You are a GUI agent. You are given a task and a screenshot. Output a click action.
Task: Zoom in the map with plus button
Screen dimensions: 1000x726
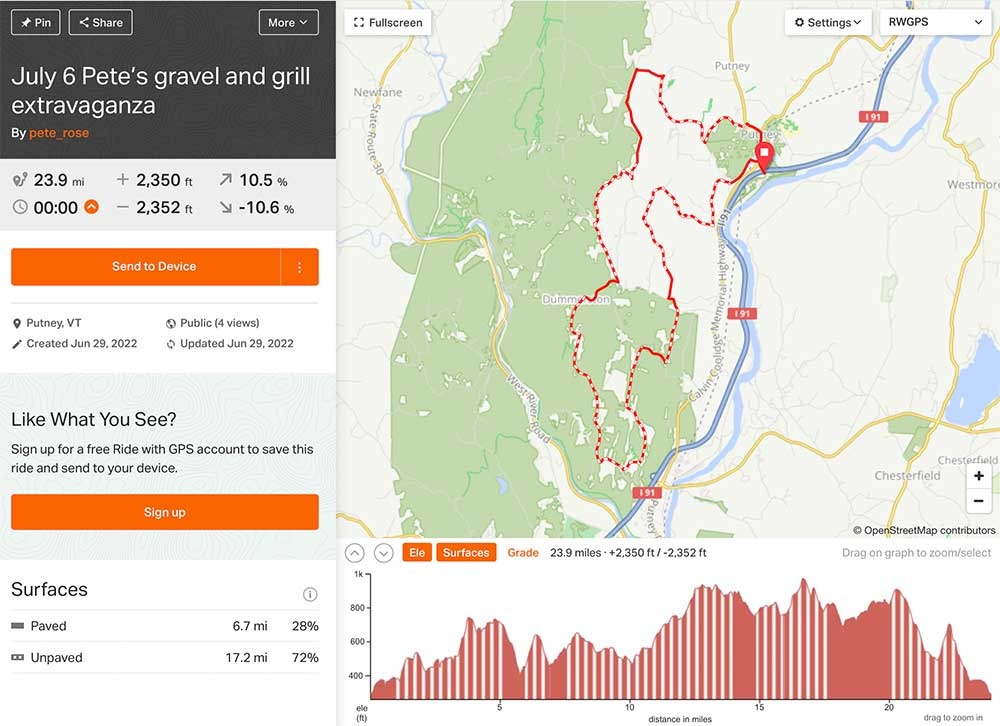click(979, 477)
